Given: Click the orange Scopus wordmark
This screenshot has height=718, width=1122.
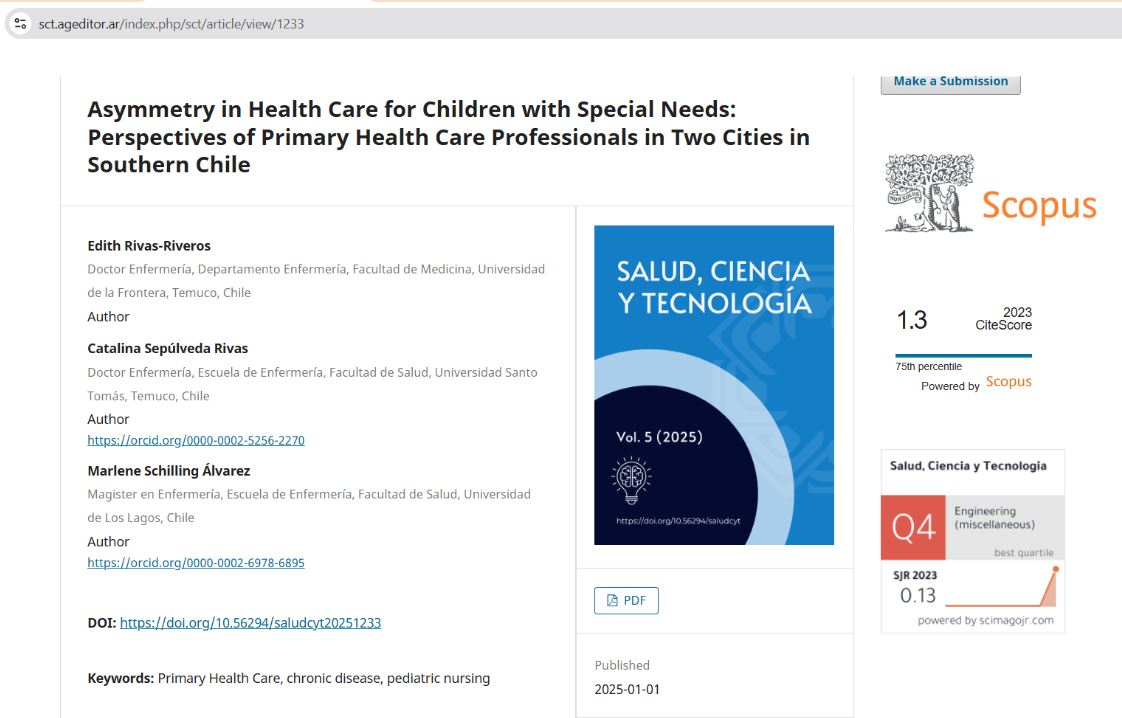Looking at the screenshot, I should [x=1039, y=206].
